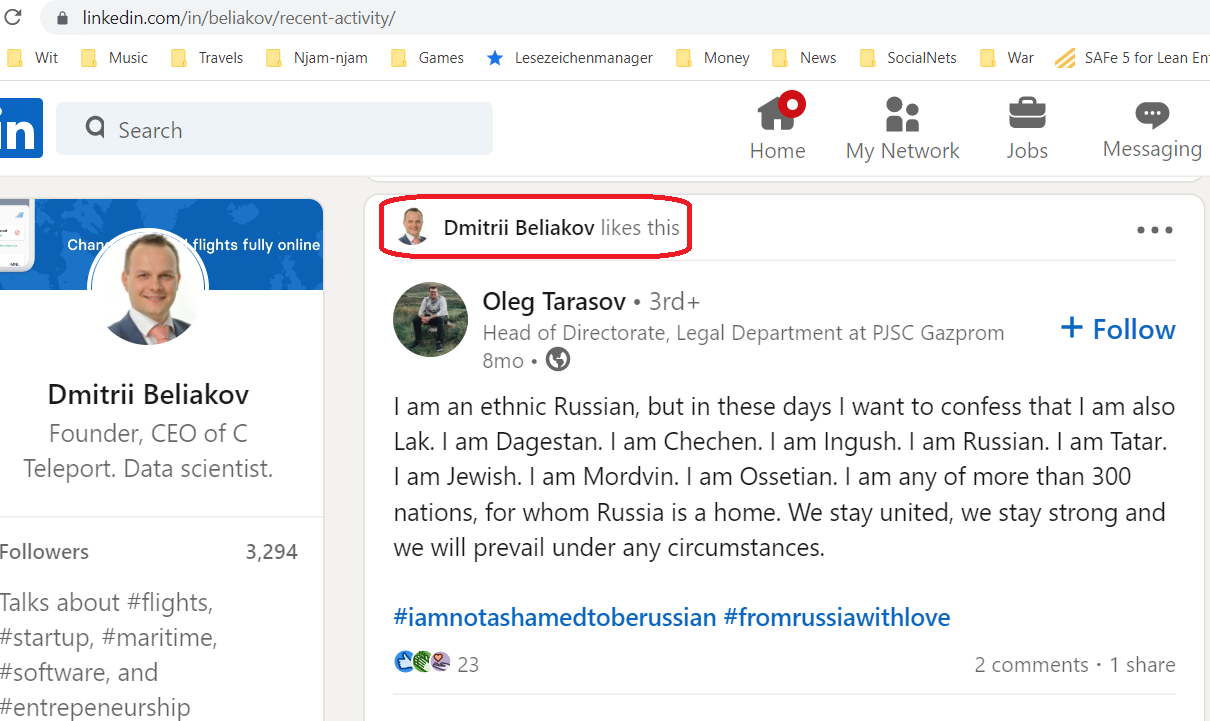Viewport: 1210px width, 721px height.
Task: Open the Jobs briefcase in the navigation
Action: [1027, 128]
